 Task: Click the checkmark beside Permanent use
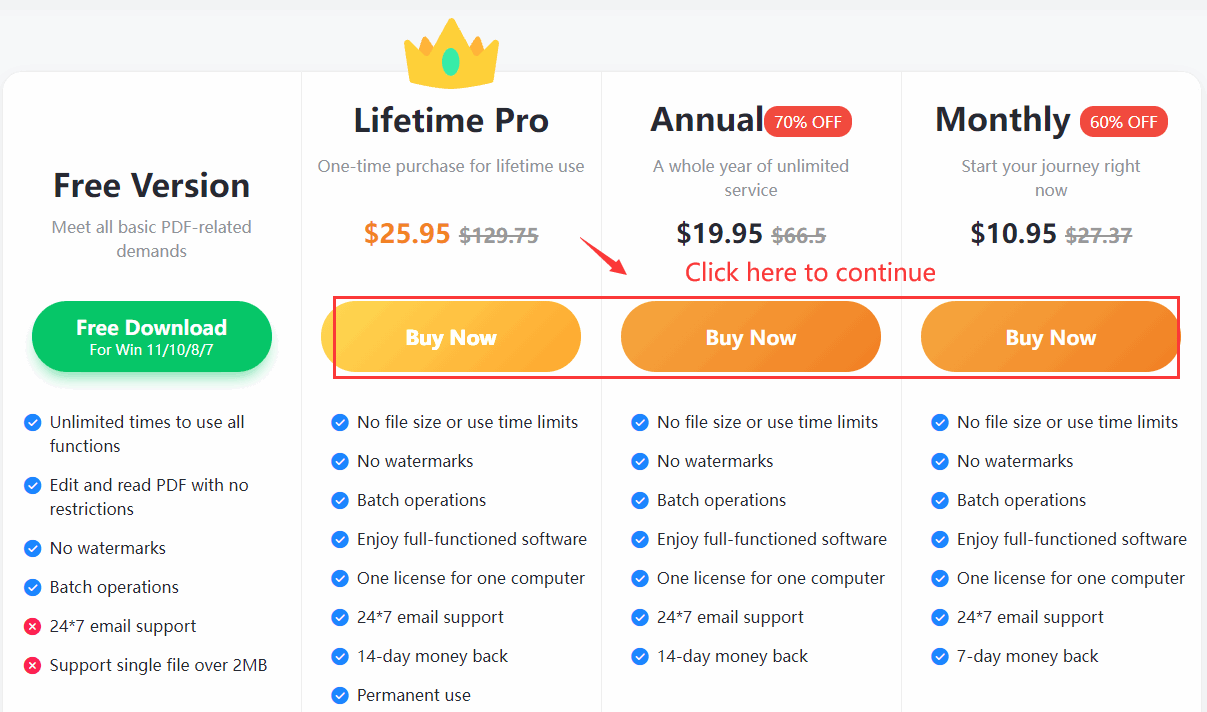tap(340, 695)
